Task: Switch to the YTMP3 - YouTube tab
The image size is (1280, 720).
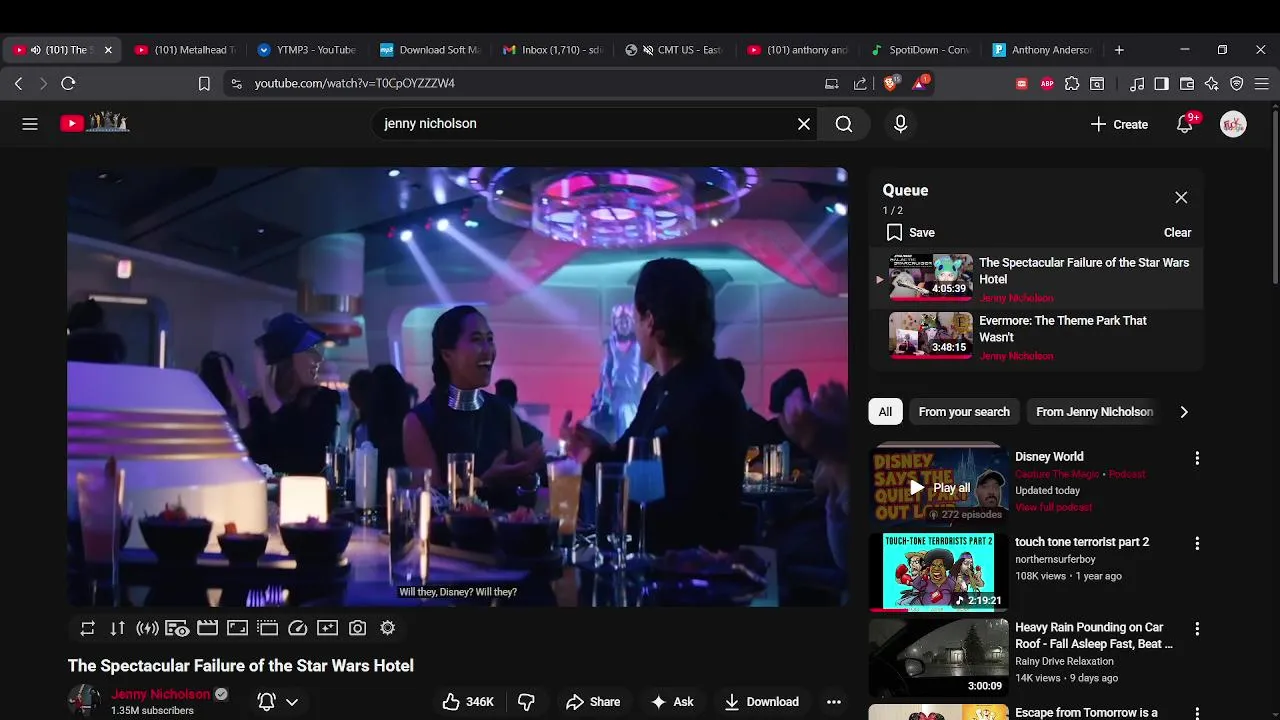Action: tap(307, 50)
